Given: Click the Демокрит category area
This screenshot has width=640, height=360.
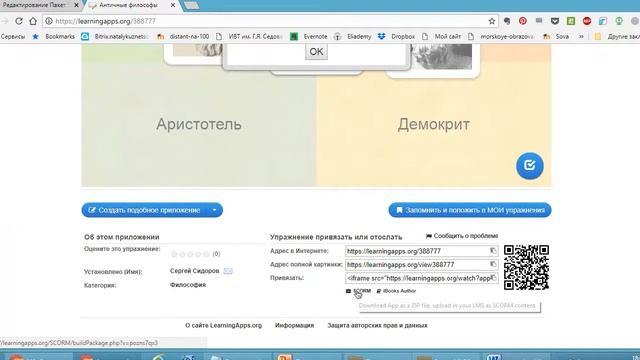Looking at the screenshot, I should click(x=433, y=124).
